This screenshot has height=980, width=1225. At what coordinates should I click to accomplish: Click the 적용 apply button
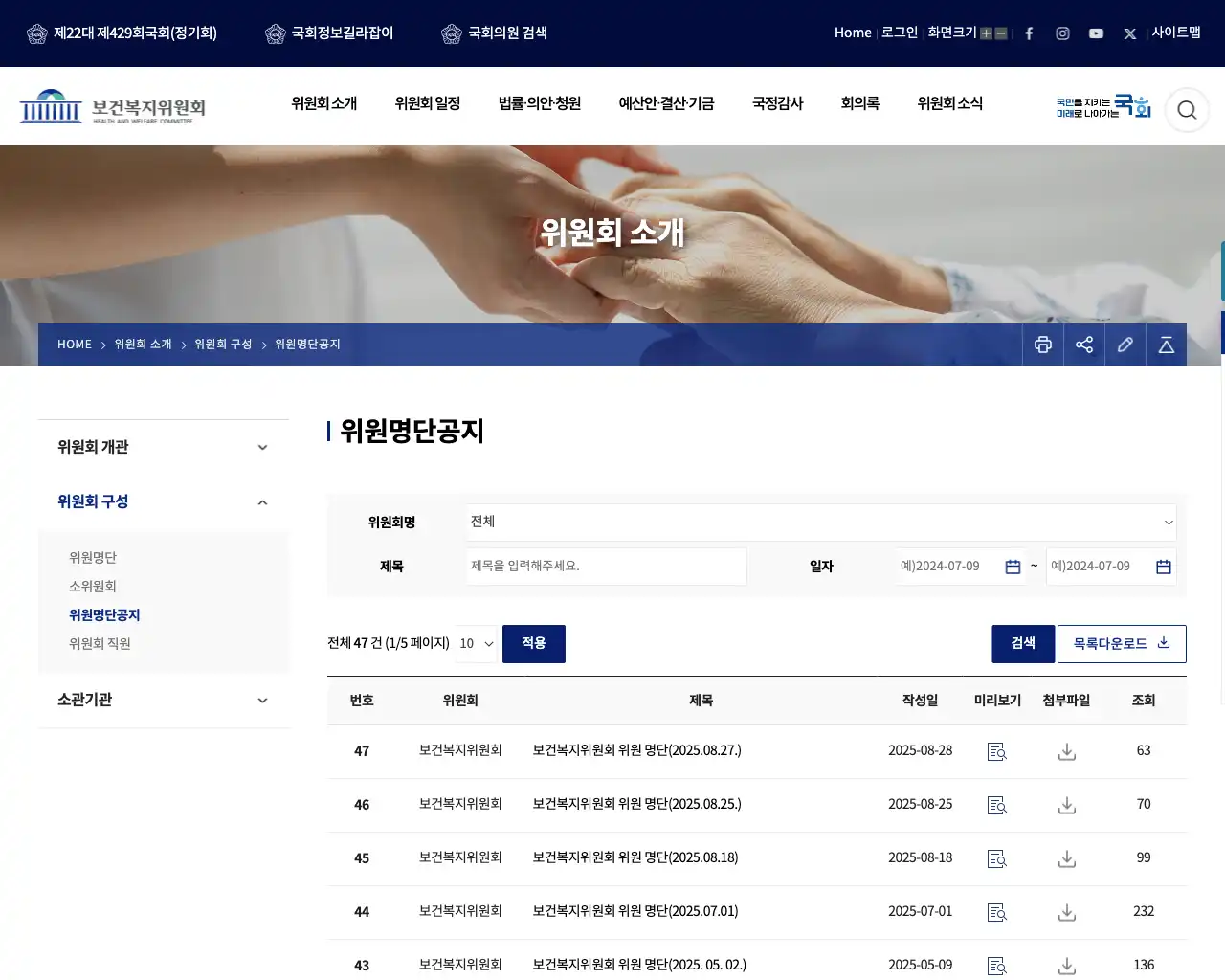point(534,644)
